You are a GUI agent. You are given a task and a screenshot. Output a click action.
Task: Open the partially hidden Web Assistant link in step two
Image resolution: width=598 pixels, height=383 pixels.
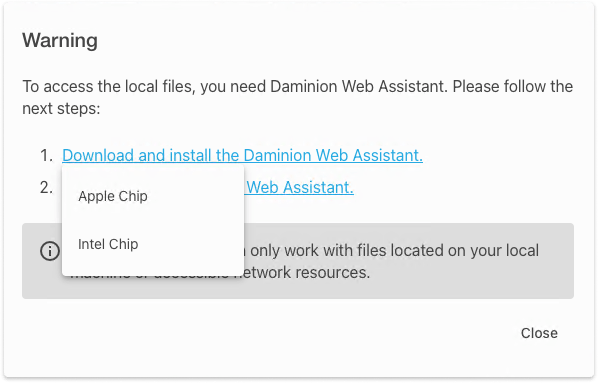299,187
